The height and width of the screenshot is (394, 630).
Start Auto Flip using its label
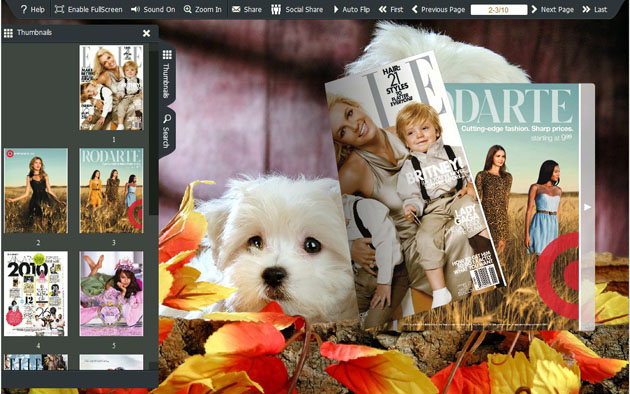pyautogui.click(x=356, y=9)
